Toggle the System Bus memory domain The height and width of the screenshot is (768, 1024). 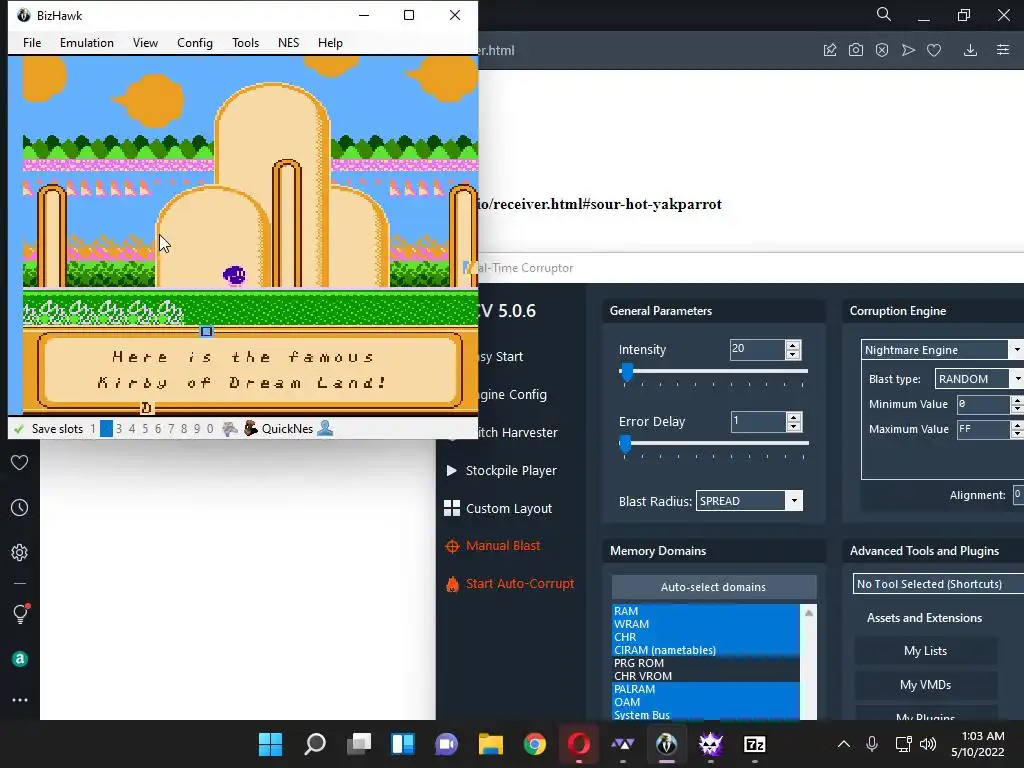(705, 714)
